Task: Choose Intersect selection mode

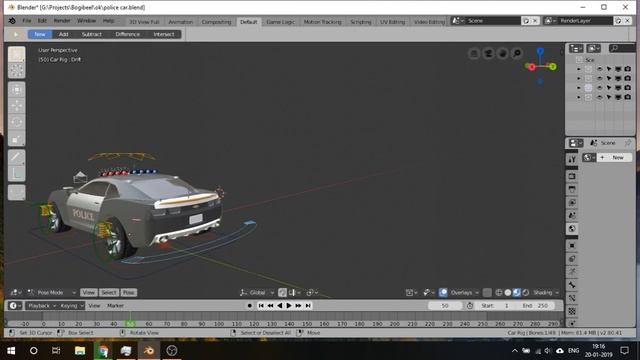Action: coord(164,34)
